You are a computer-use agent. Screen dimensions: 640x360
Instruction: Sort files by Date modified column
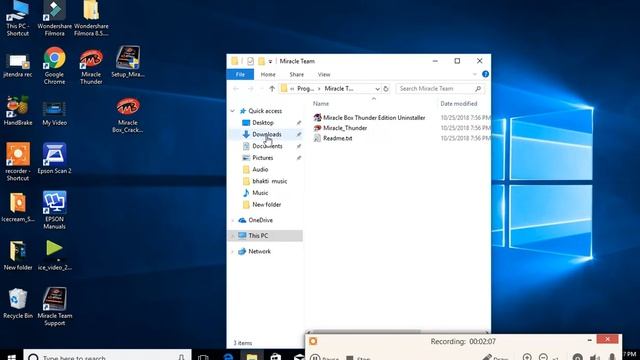point(459,104)
